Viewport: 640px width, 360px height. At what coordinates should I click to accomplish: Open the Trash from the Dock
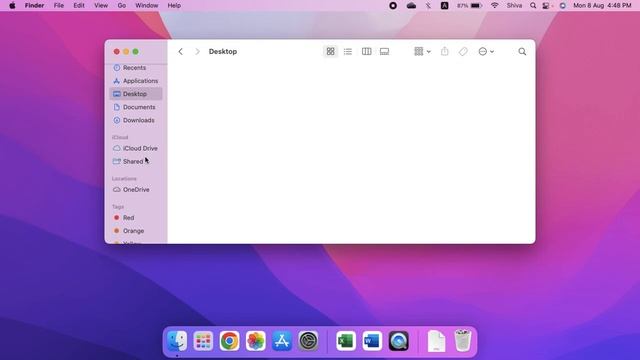tap(462, 341)
